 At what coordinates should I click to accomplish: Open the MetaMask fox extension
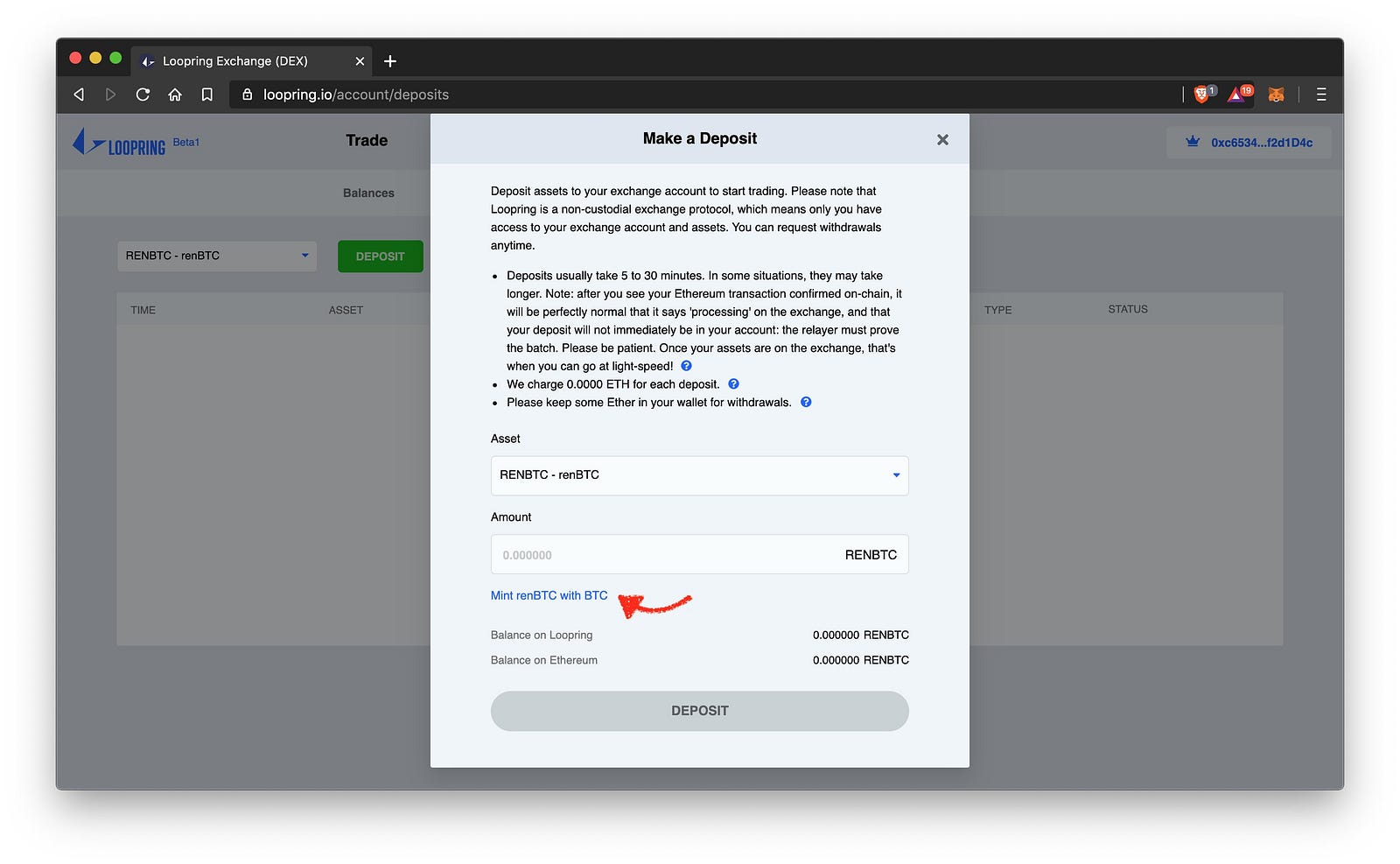[1277, 95]
